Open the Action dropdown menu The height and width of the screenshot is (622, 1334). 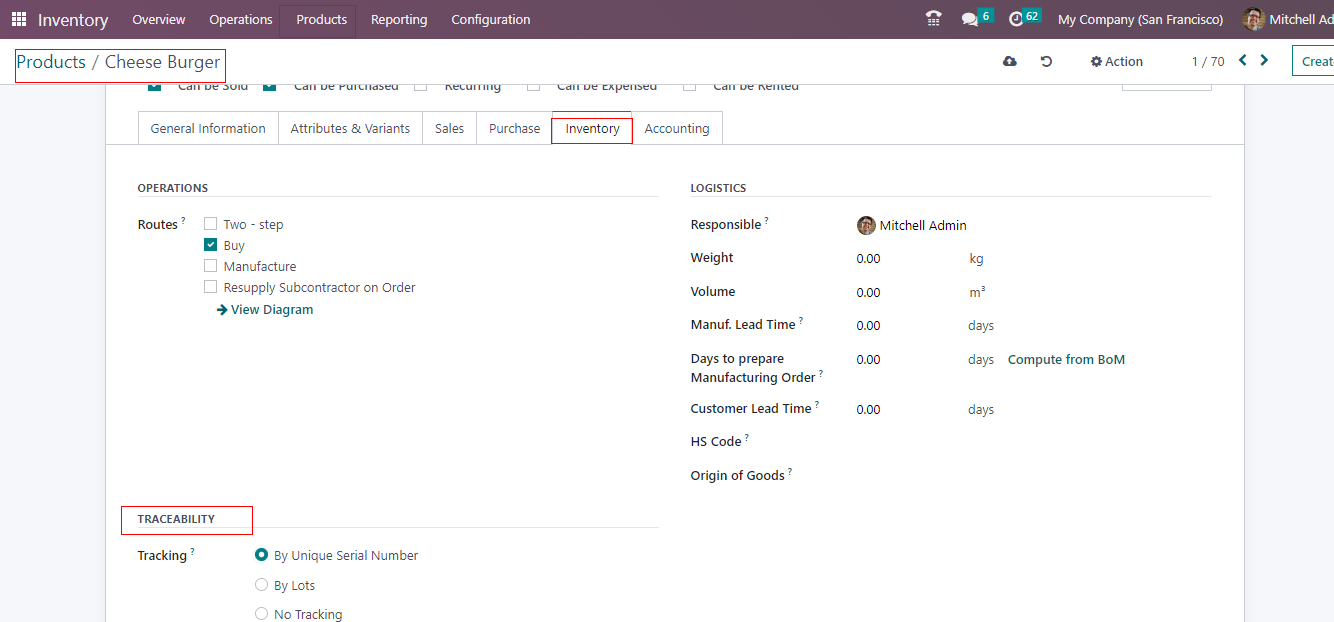[1116, 62]
